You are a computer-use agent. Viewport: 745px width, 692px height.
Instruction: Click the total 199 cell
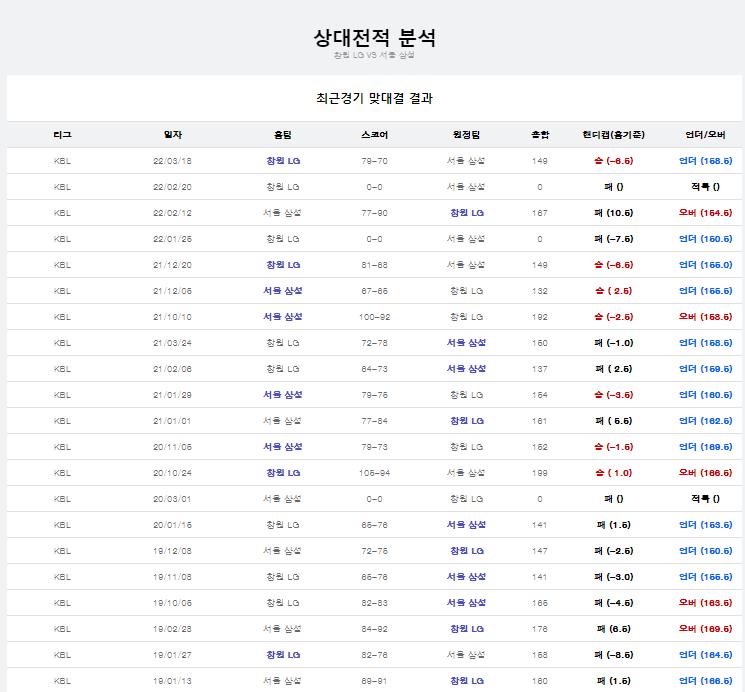pos(540,473)
